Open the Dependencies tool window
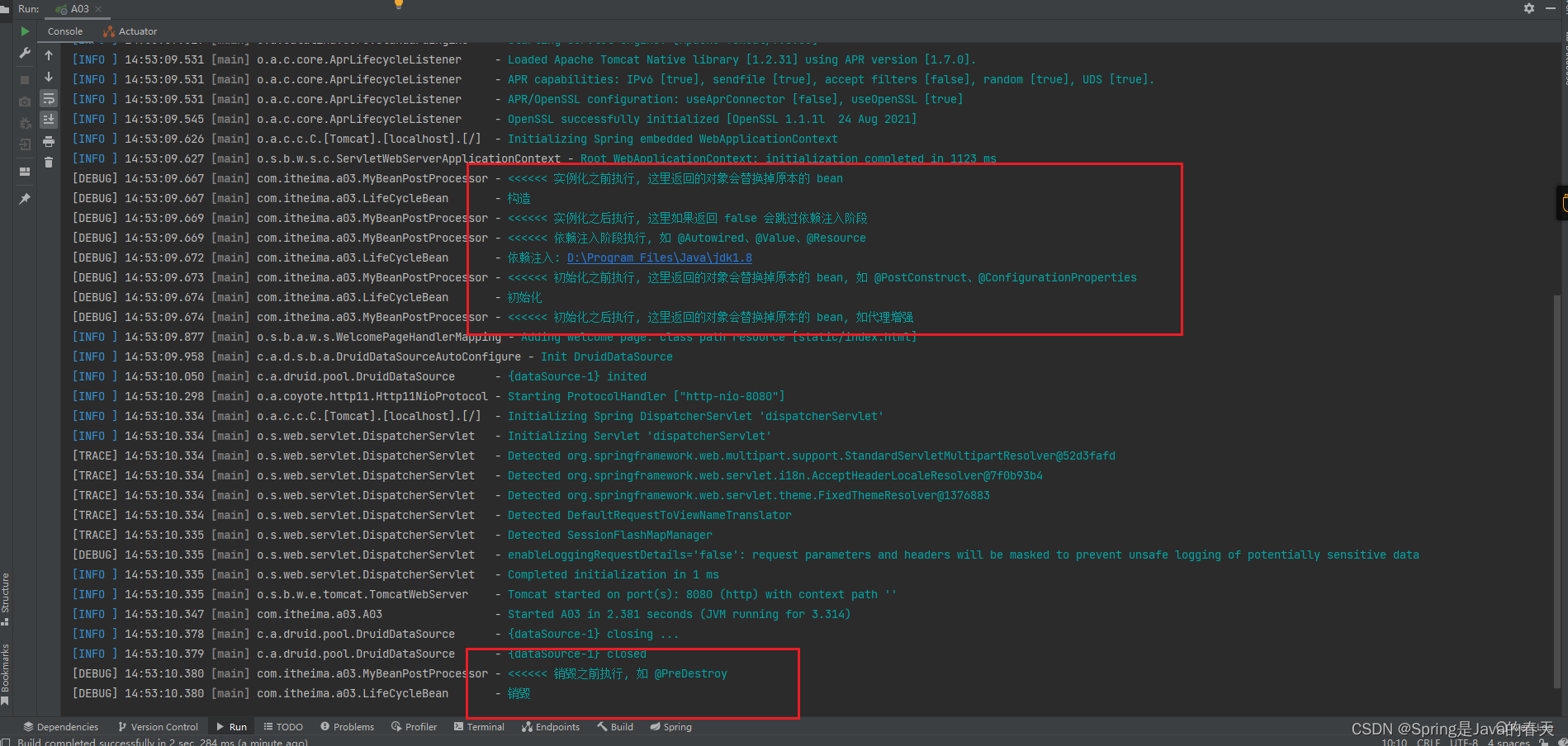Viewport: 1568px width, 746px height. coord(61,727)
